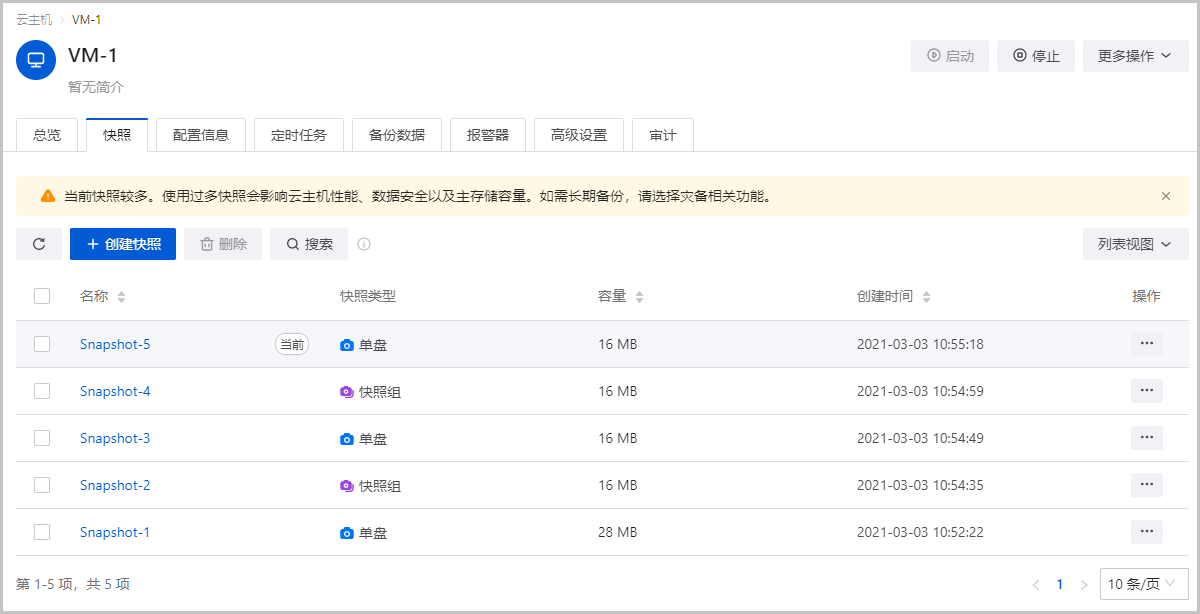Screen dimensions: 1200x614
Task: Switch to the 配置信息 tab
Action: point(200,133)
